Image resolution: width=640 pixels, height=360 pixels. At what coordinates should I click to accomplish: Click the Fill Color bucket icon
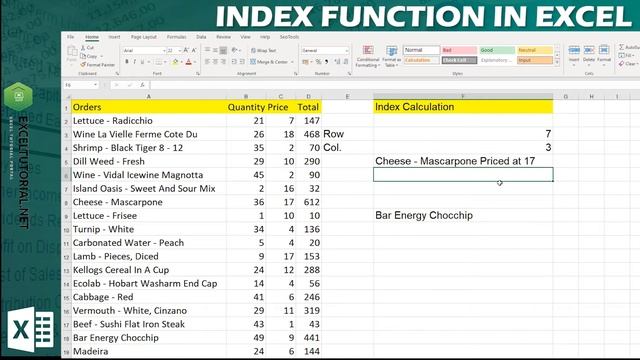(176, 62)
